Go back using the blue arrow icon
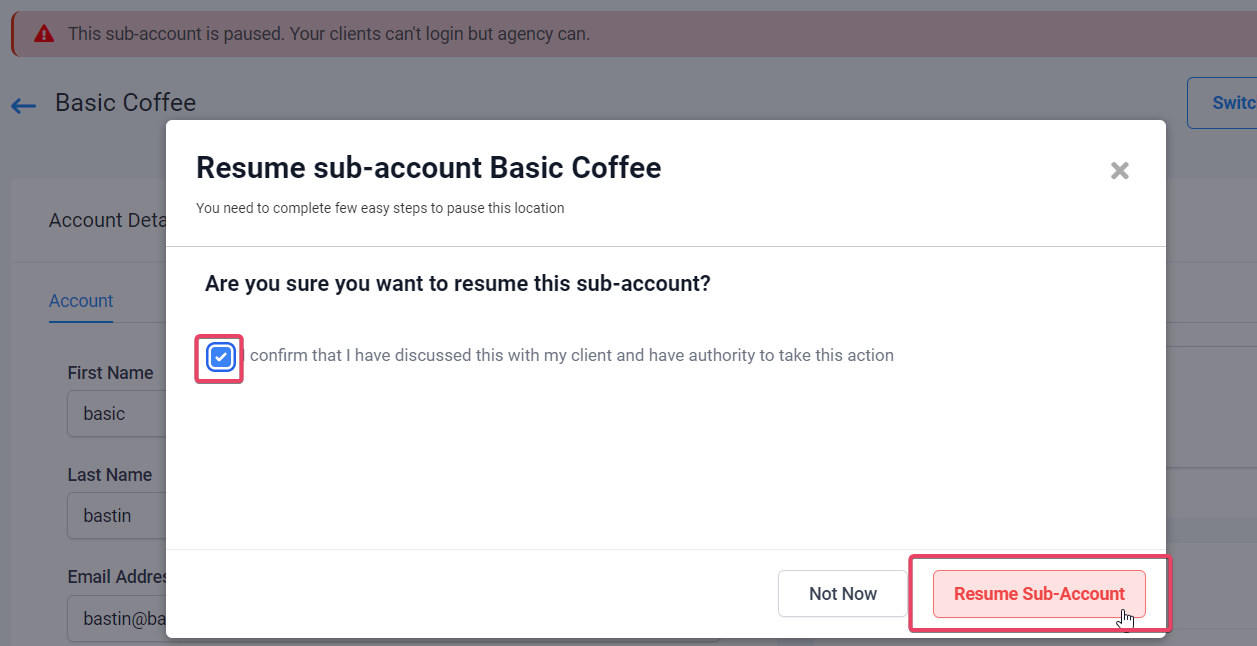 pos(23,105)
